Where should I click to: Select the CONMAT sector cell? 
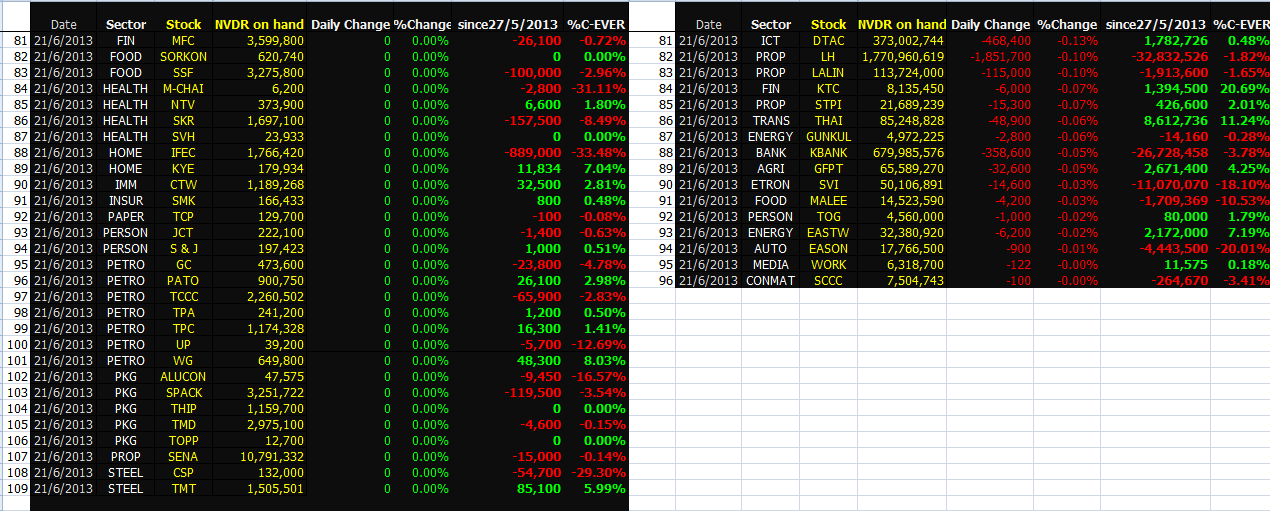[771, 281]
